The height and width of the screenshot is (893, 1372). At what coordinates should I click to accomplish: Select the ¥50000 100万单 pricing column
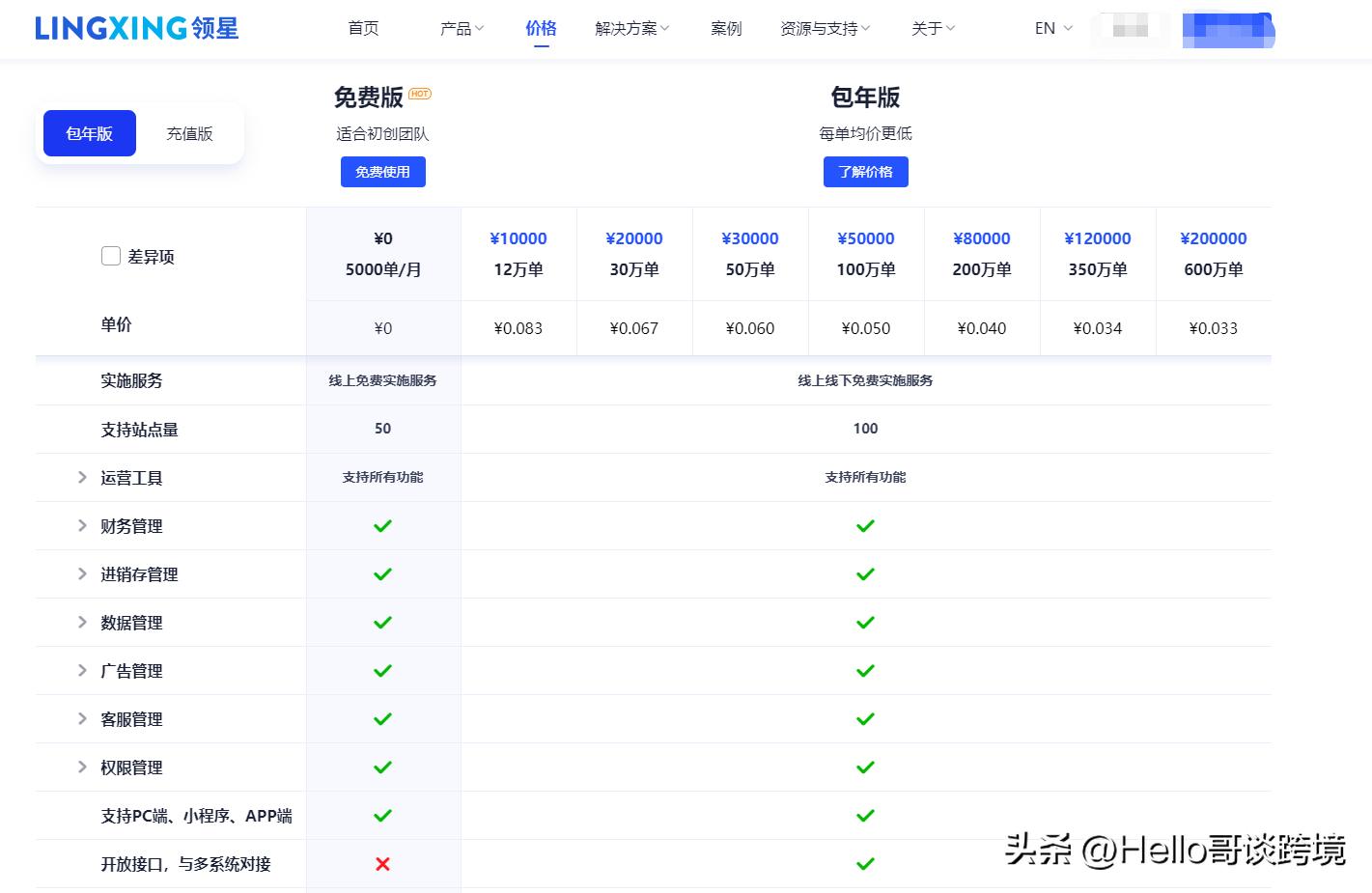(865, 254)
